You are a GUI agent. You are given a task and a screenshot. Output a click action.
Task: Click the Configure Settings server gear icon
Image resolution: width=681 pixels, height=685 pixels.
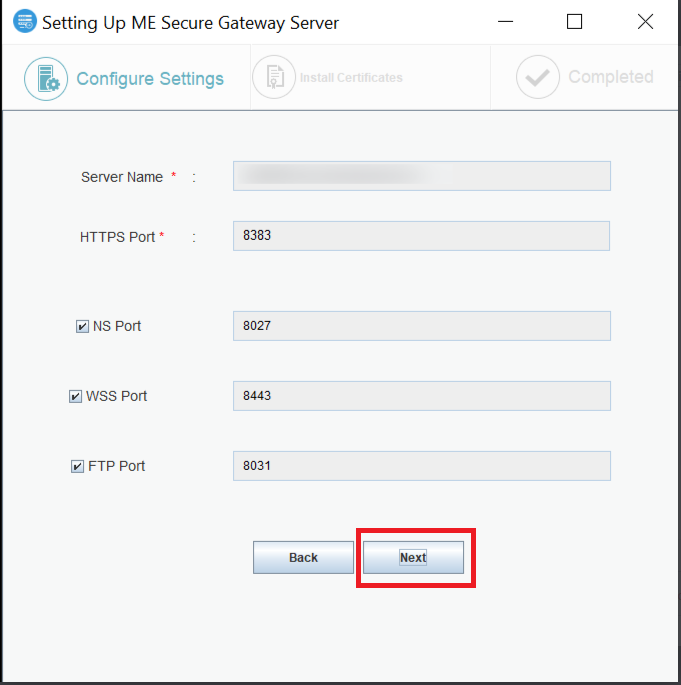coord(46,78)
